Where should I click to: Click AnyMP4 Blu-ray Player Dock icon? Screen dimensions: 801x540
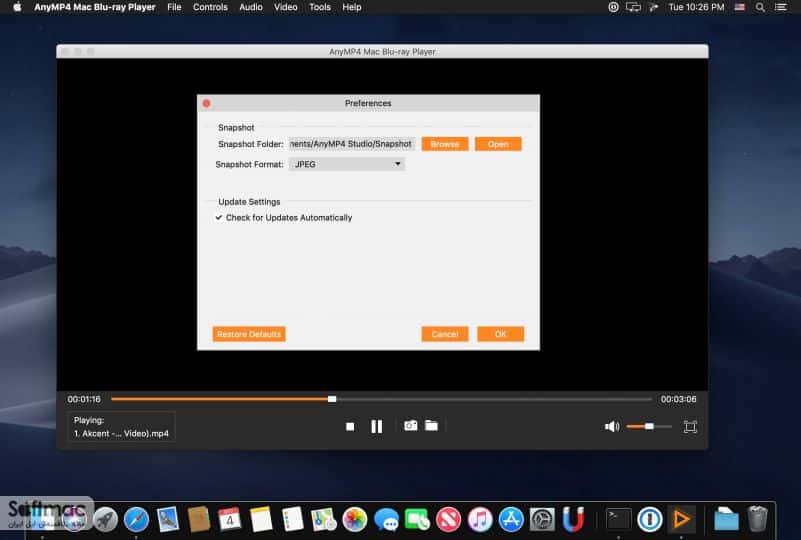[x=681, y=520]
